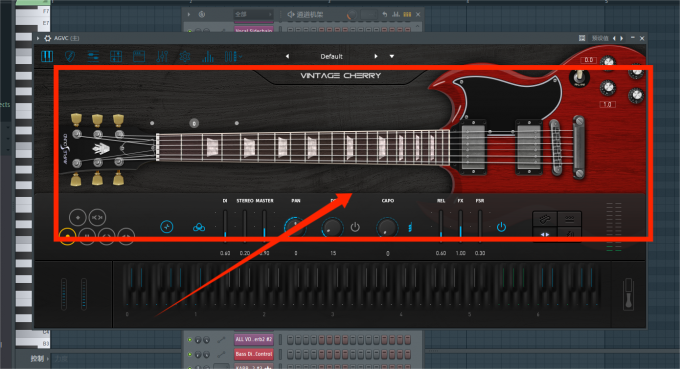Toggle the blue three-circles icon
This screenshot has width=680, height=369.
[x=199, y=227]
